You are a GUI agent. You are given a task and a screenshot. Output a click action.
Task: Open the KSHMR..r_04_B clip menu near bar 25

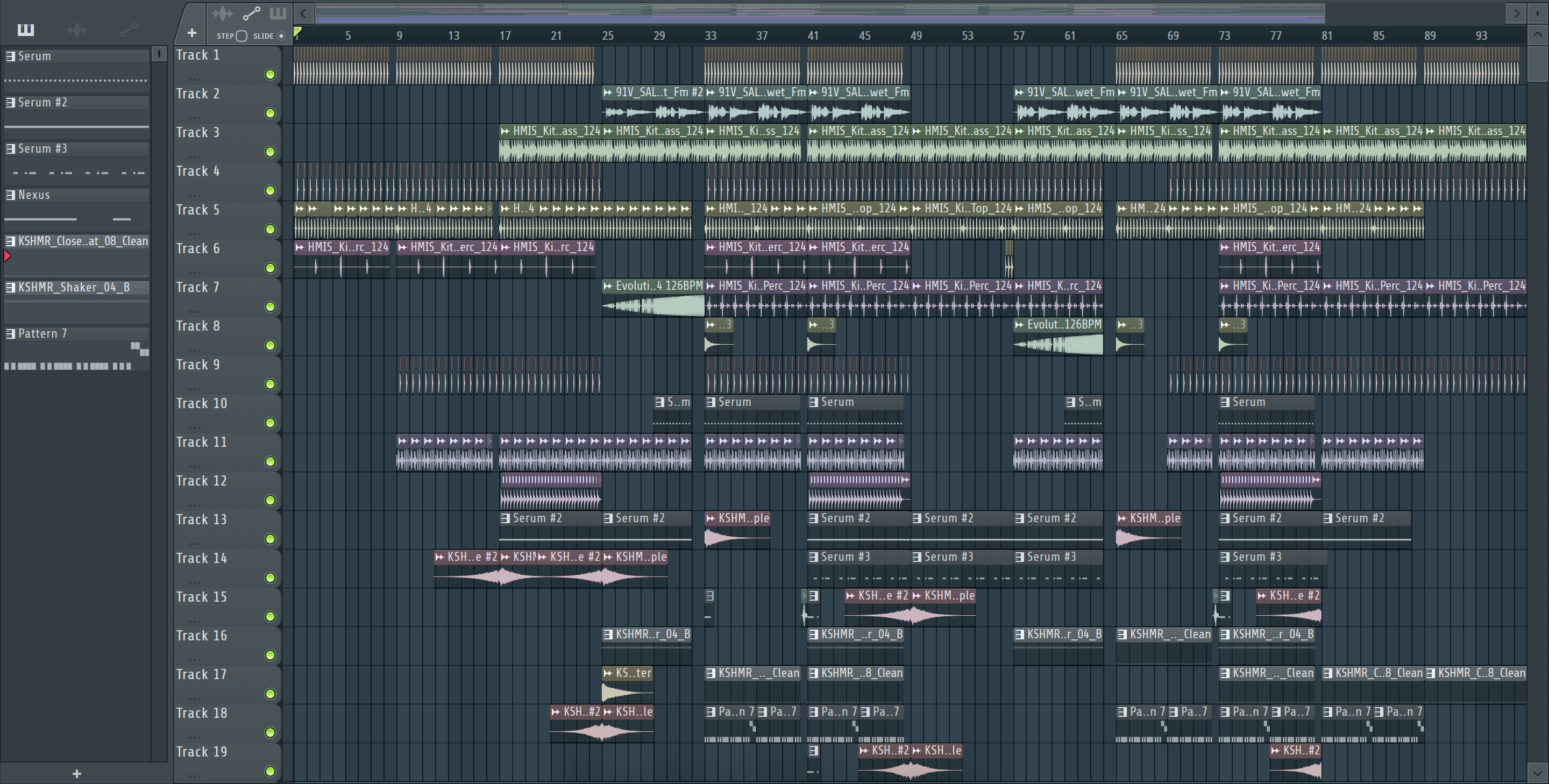(x=608, y=635)
